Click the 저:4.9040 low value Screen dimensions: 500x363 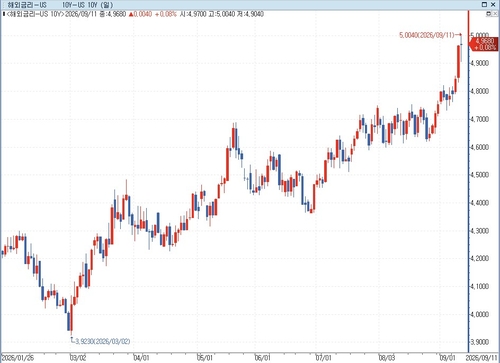(x=250, y=14)
